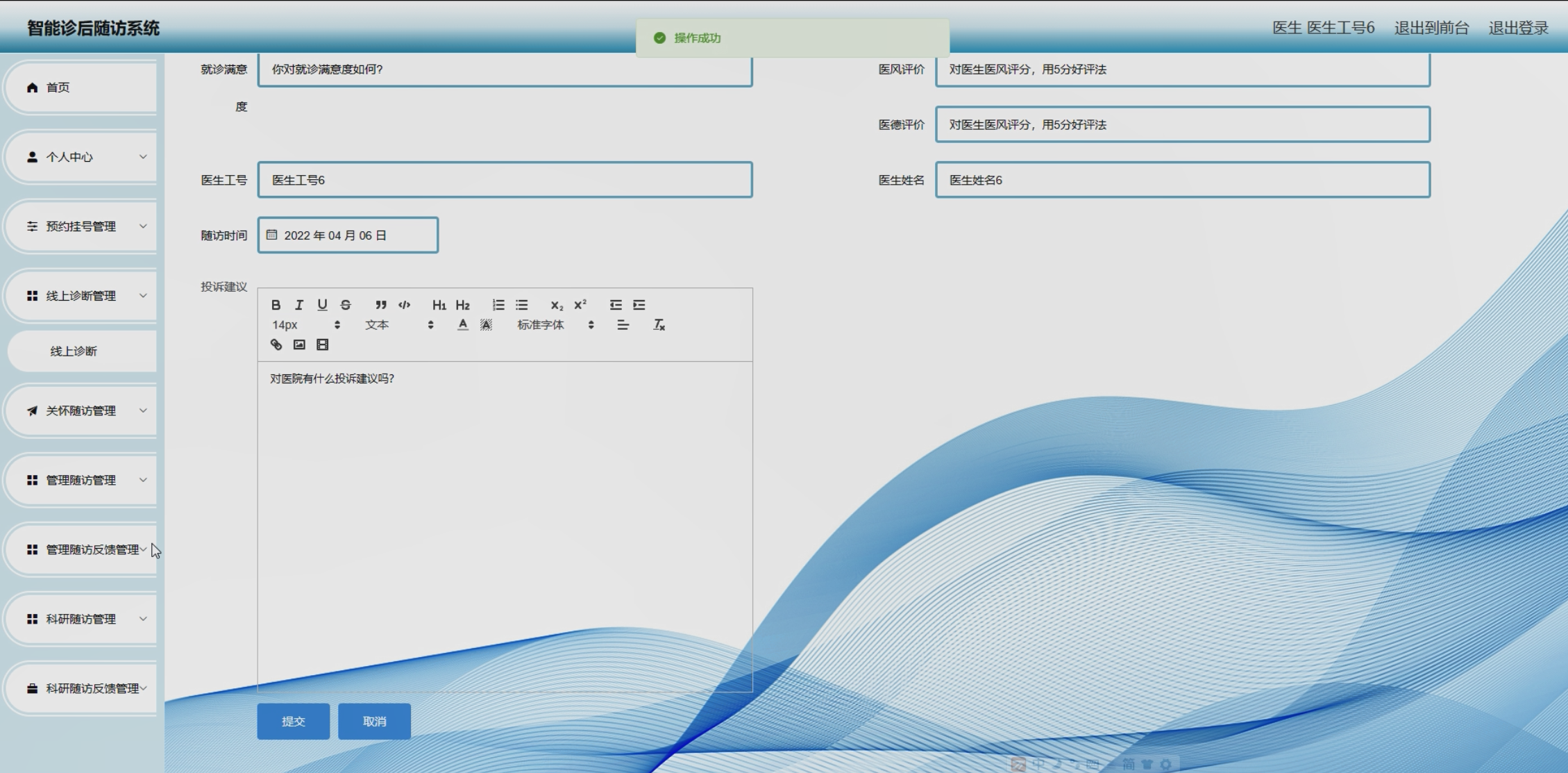Click the 提交 submit button
Screen dimensions: 1568x773
(293, 721)
